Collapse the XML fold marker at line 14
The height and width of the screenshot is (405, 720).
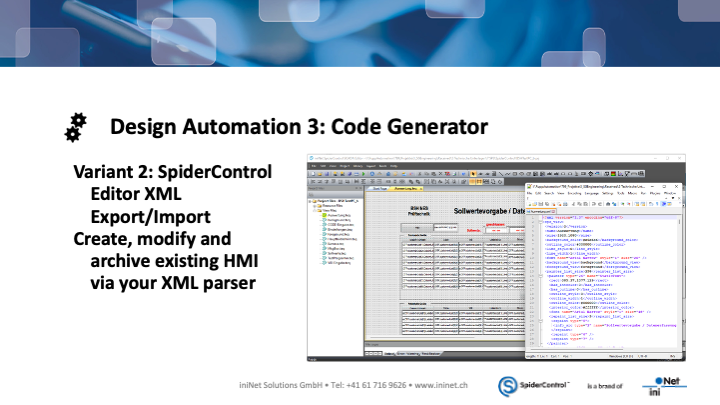[x=540, y=276]
